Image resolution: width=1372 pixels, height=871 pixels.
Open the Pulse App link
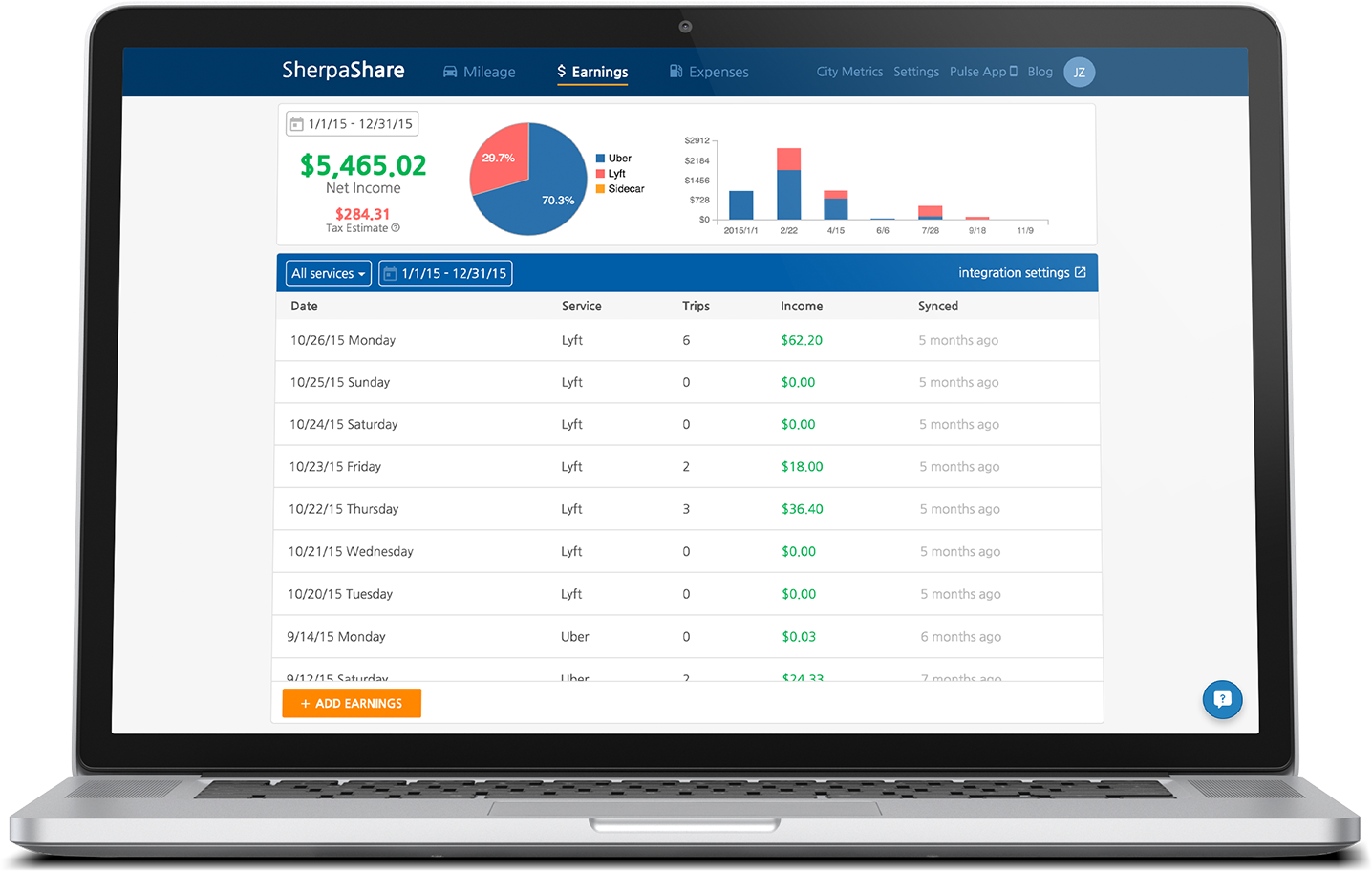coord(982,72)
